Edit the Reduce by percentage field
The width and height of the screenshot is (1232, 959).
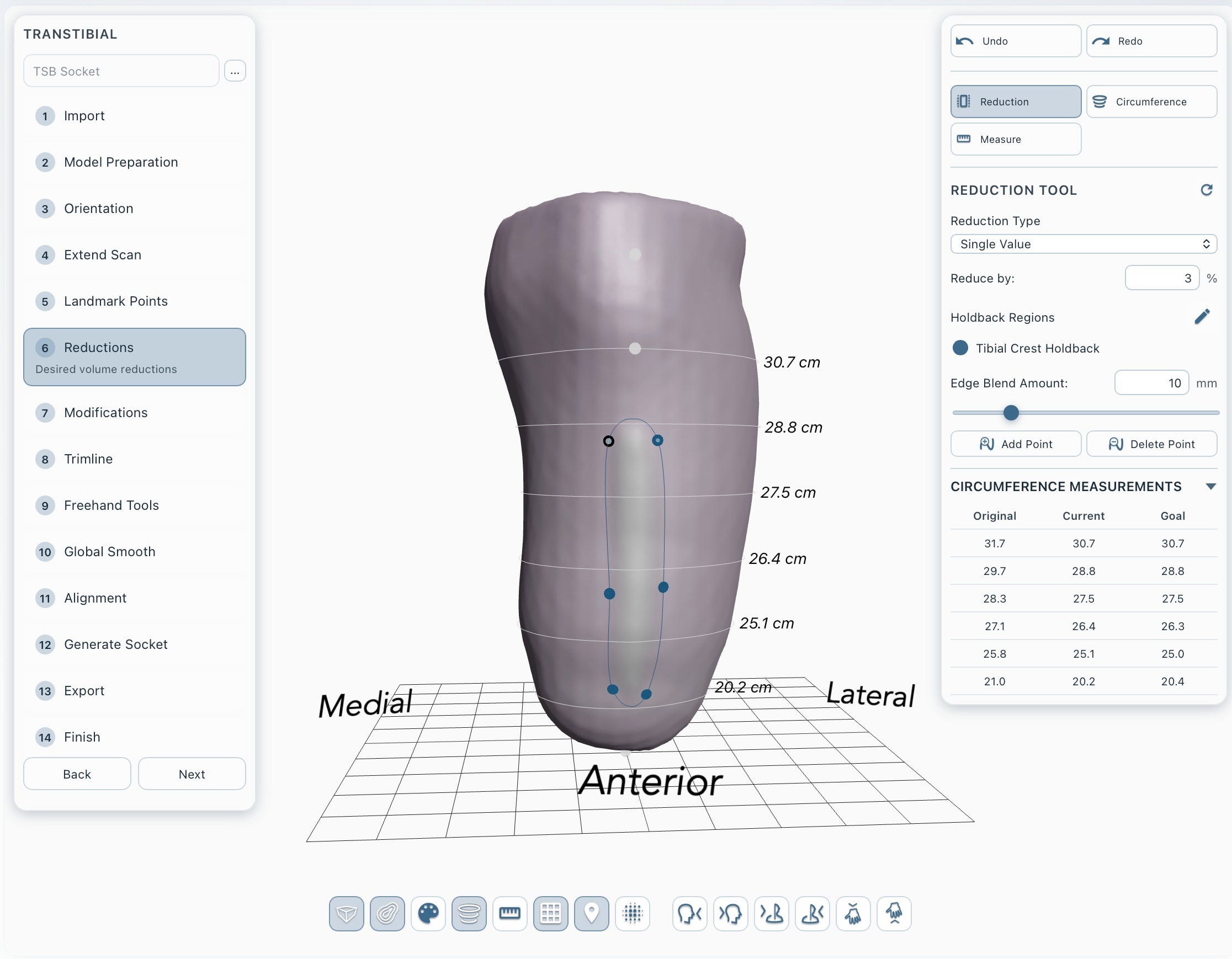[1161, 278]
